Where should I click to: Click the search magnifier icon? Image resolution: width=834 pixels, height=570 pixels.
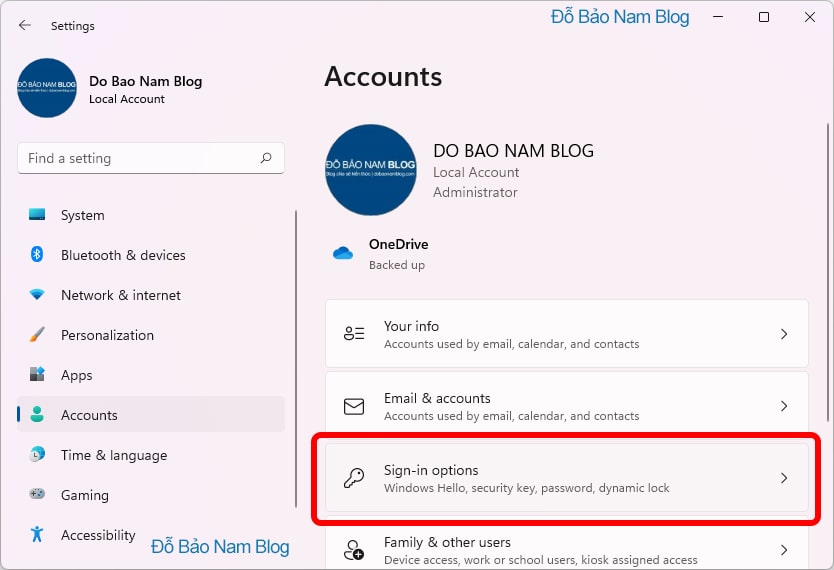[x=266, y=158]
